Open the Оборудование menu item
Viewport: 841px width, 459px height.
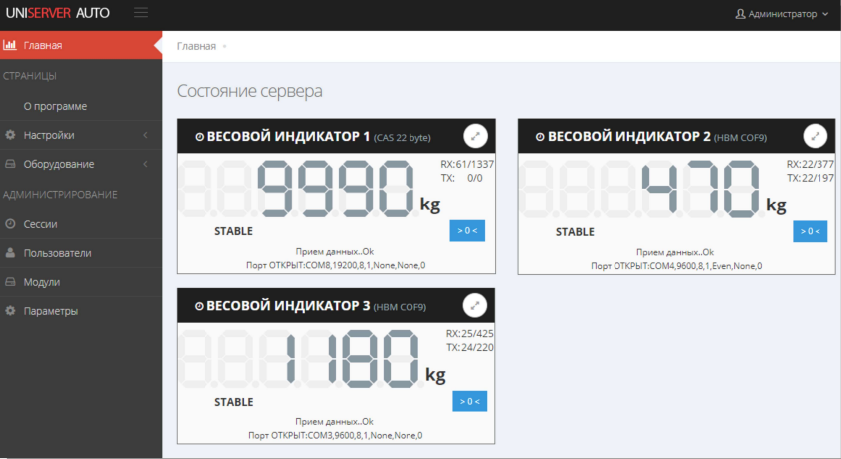pyautogui.click(x=81, y=164)
